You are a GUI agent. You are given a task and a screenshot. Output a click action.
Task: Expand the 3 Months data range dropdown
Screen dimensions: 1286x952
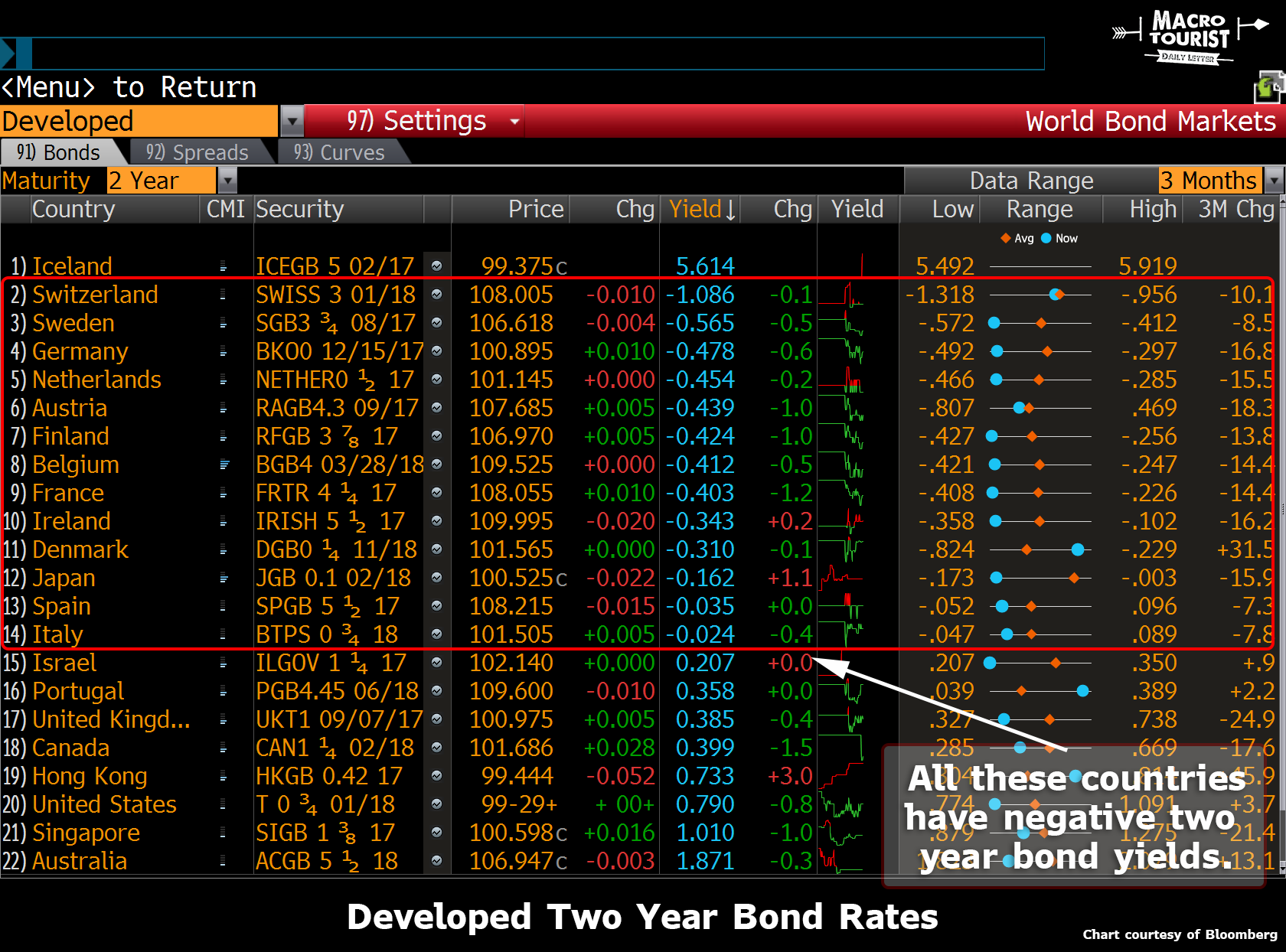1274,181
